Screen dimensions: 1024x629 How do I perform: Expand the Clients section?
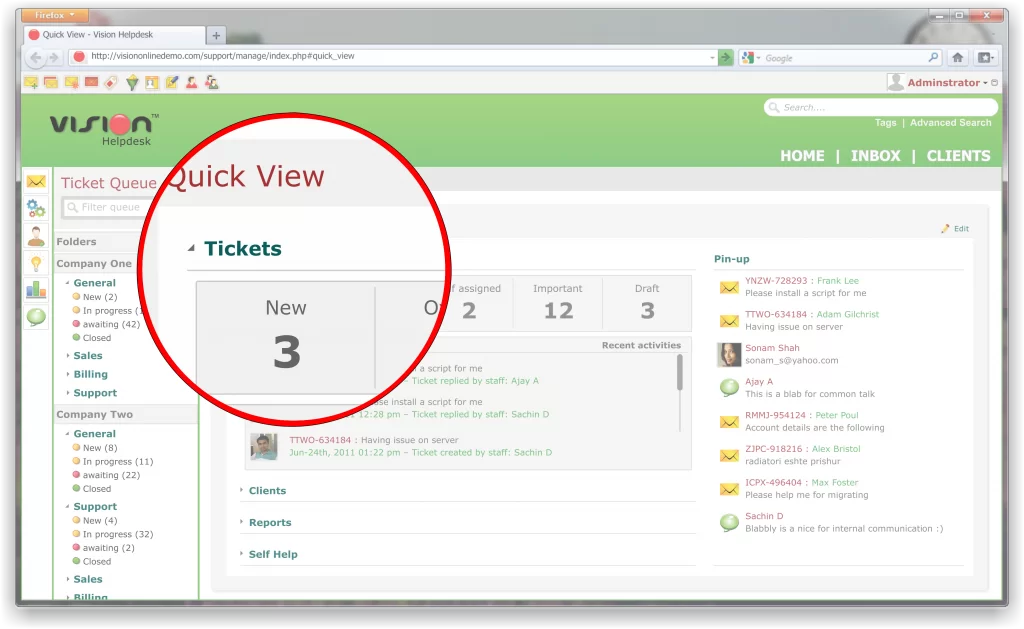coord(267,491)
